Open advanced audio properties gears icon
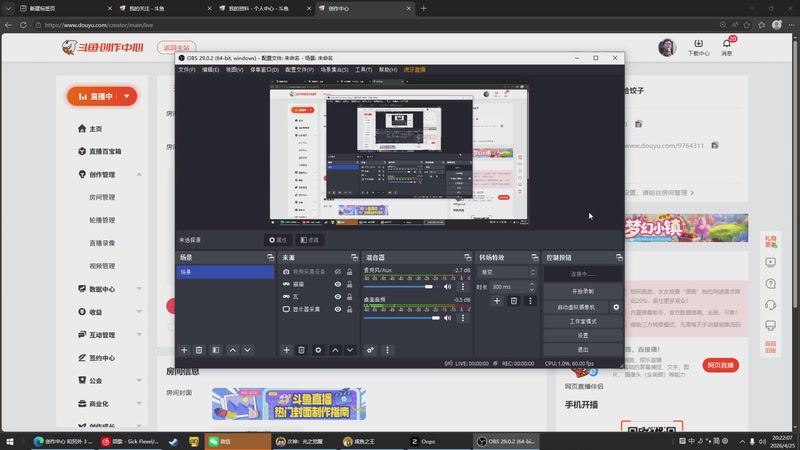The image size is (800, 450). (370, 350)
